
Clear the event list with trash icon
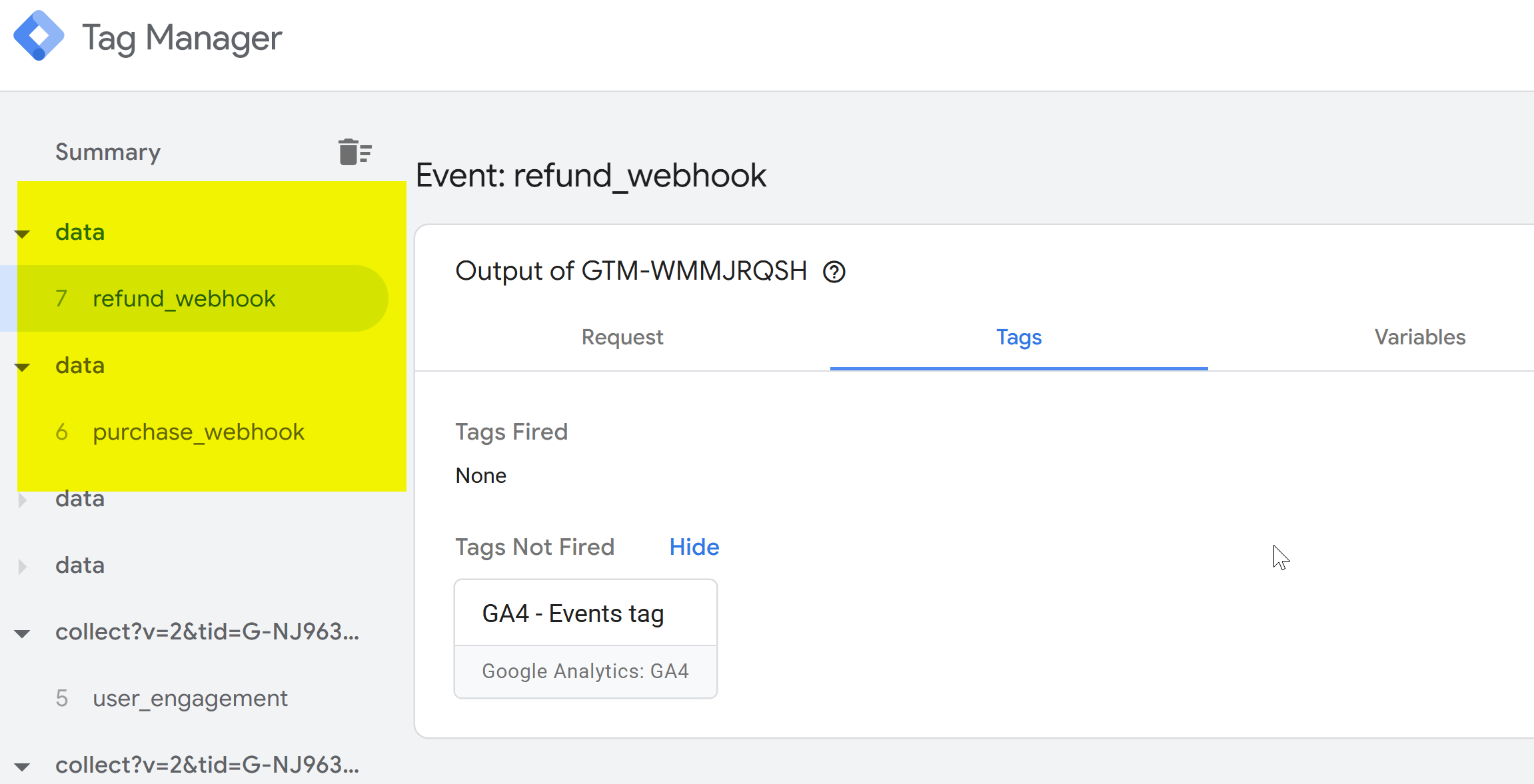click(x=355, y=152)
